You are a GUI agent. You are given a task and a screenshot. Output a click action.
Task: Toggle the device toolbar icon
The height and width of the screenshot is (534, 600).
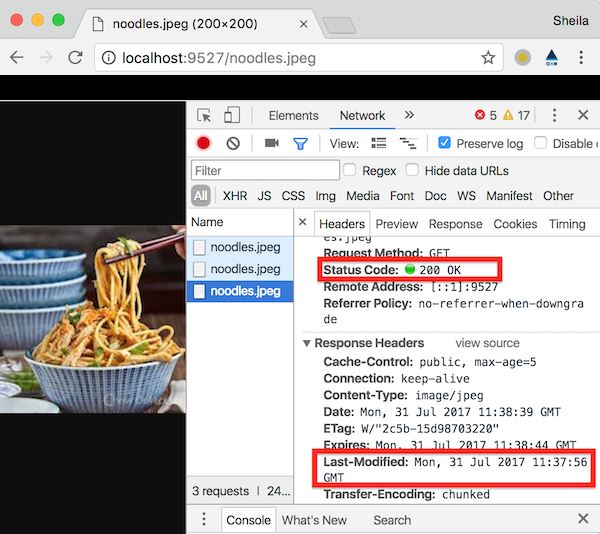(232, 115)
